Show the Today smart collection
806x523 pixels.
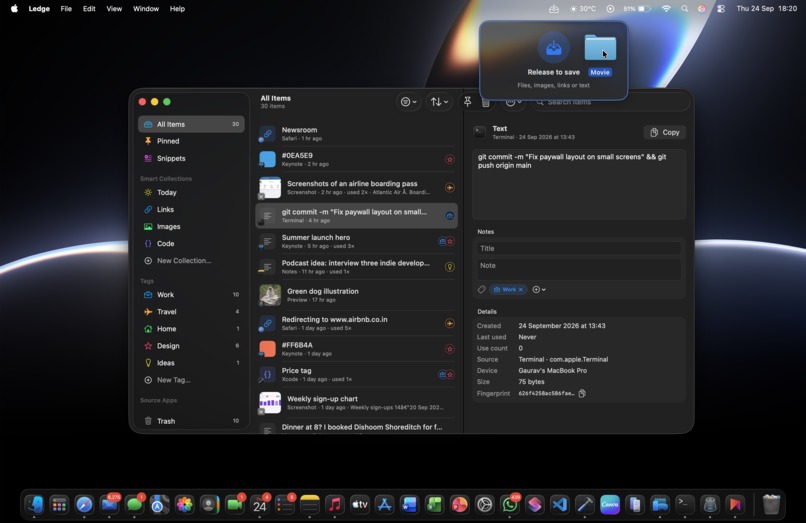191,192
